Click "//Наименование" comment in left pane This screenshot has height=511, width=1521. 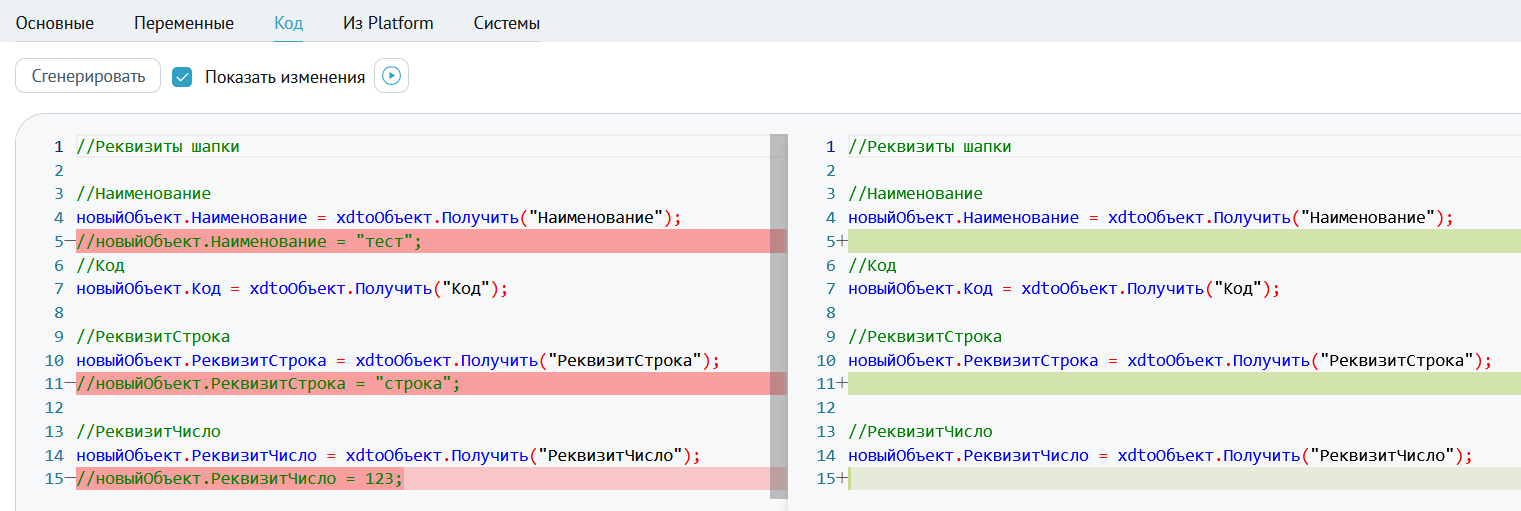144,194
